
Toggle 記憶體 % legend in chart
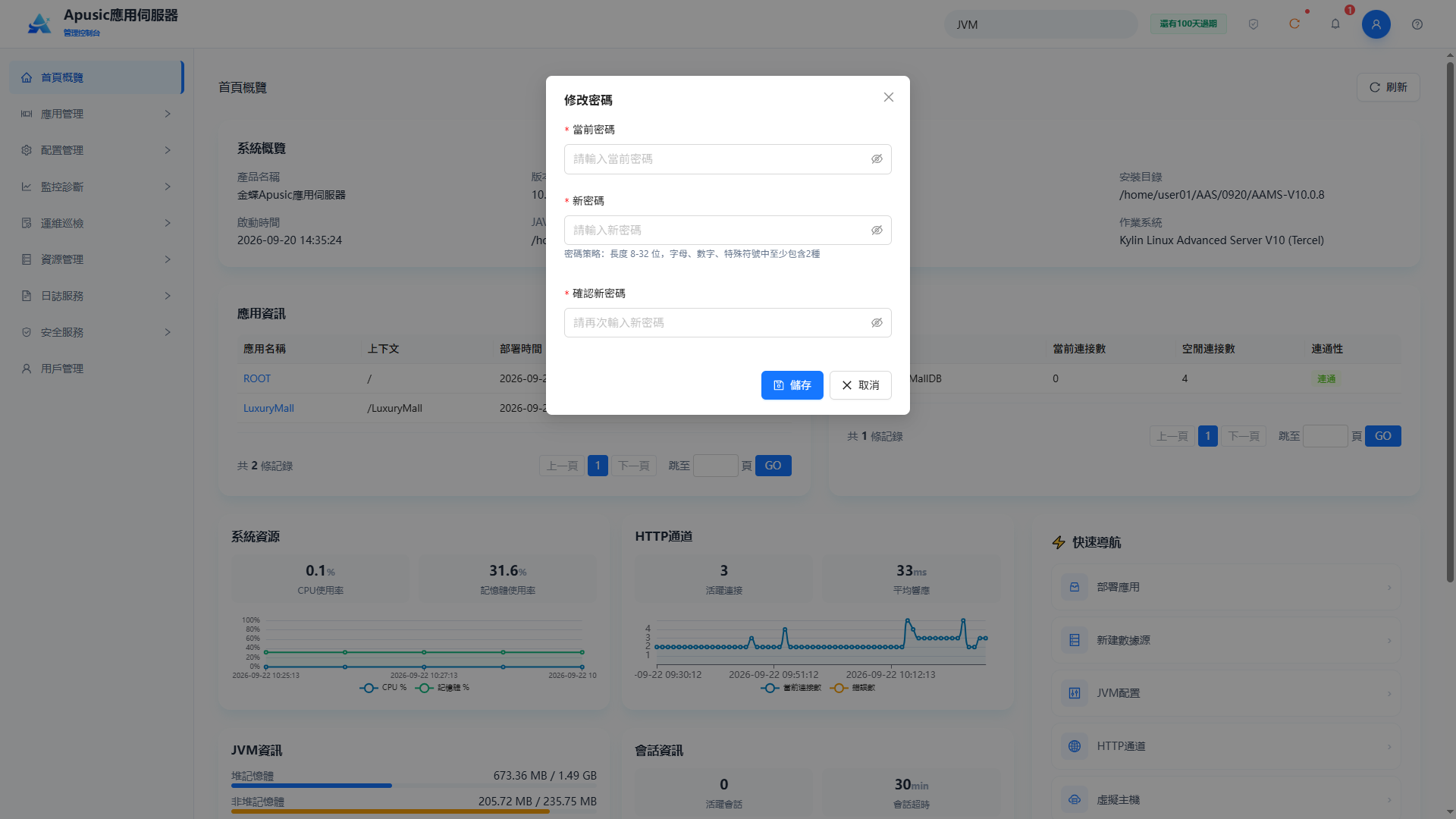[x=442, y=688]
